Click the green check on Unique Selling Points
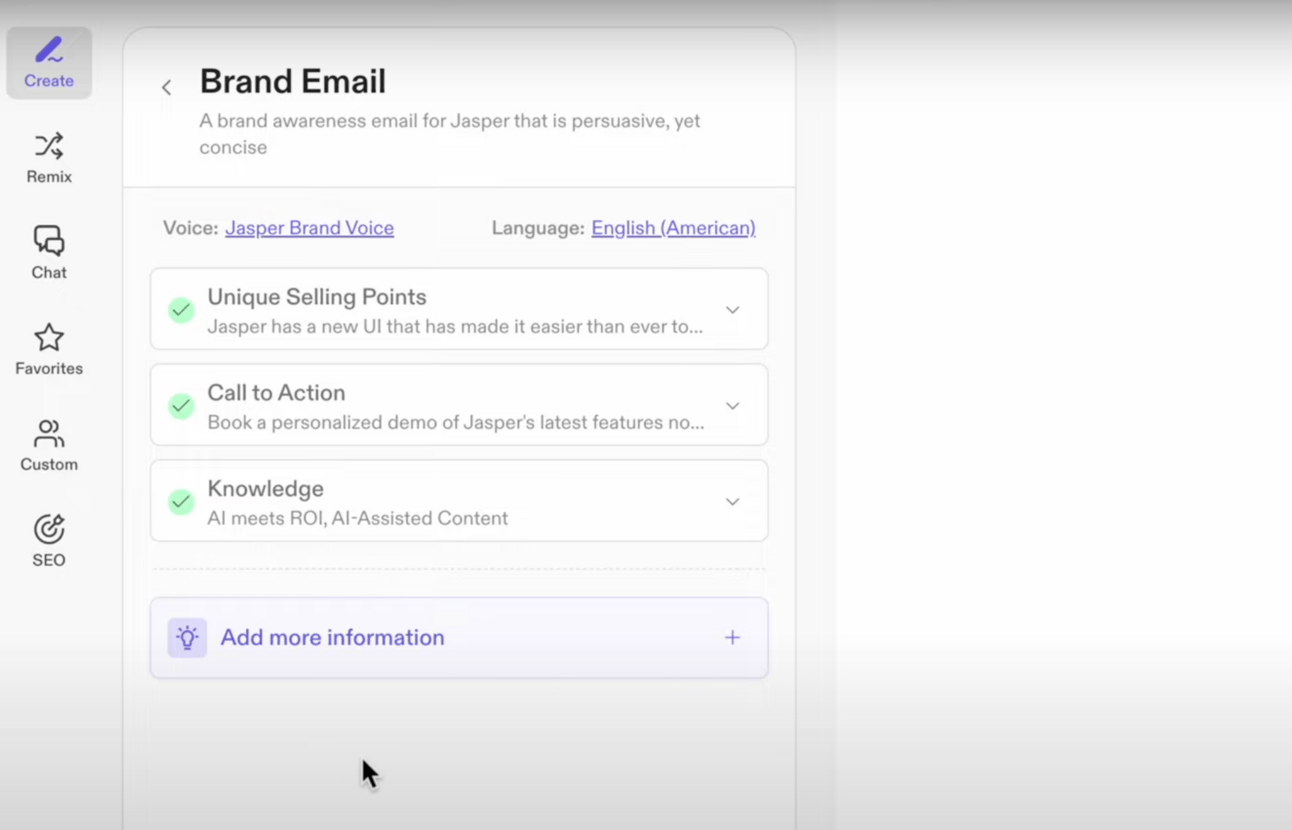Viewport: 1292px width, 830px height. pyautogui.click(x=181, y=310)
